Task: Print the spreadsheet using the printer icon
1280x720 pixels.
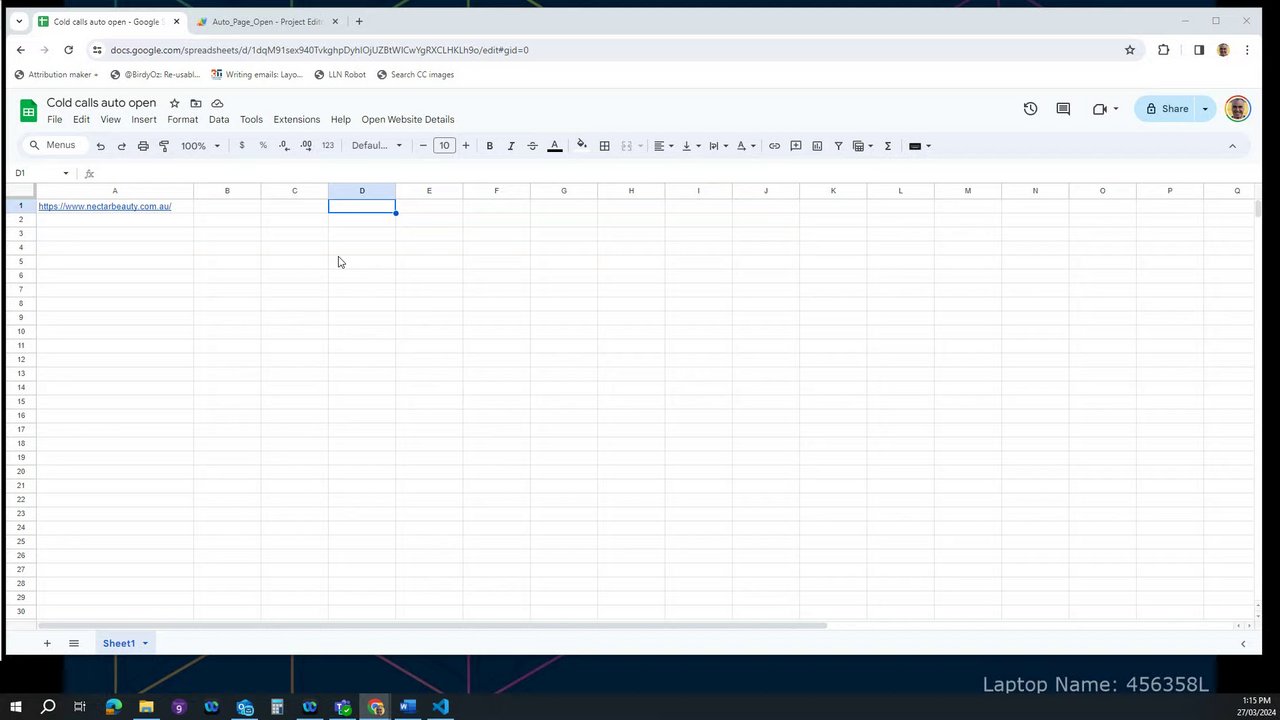Action: (143, 146)
